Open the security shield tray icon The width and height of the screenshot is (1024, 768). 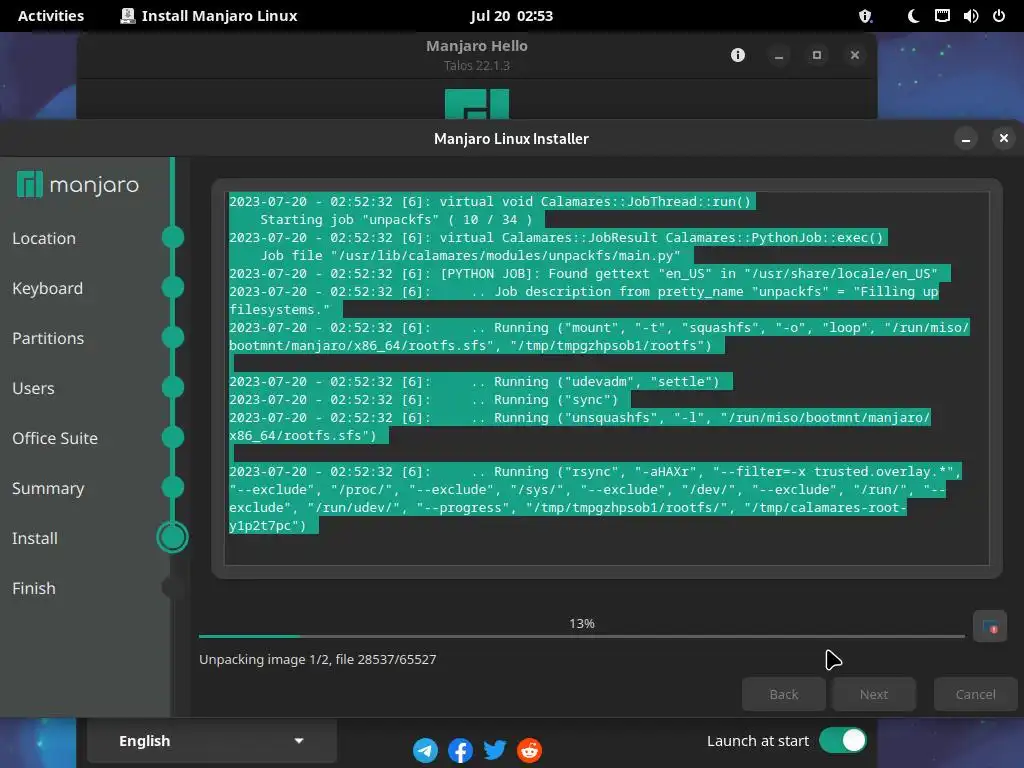(x=865, y=16)
